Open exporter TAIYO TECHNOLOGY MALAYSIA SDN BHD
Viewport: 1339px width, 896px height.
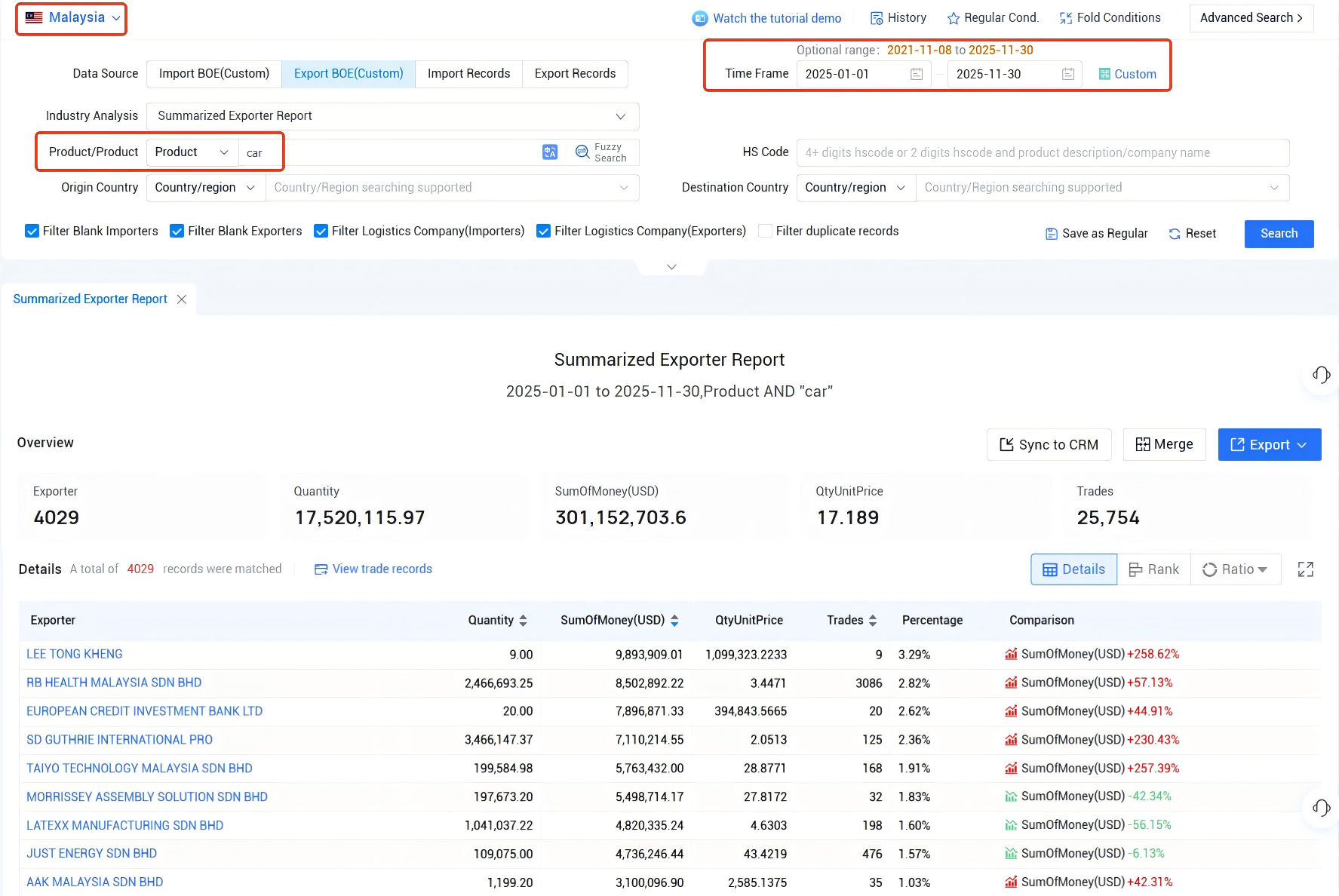pos(140,769)
